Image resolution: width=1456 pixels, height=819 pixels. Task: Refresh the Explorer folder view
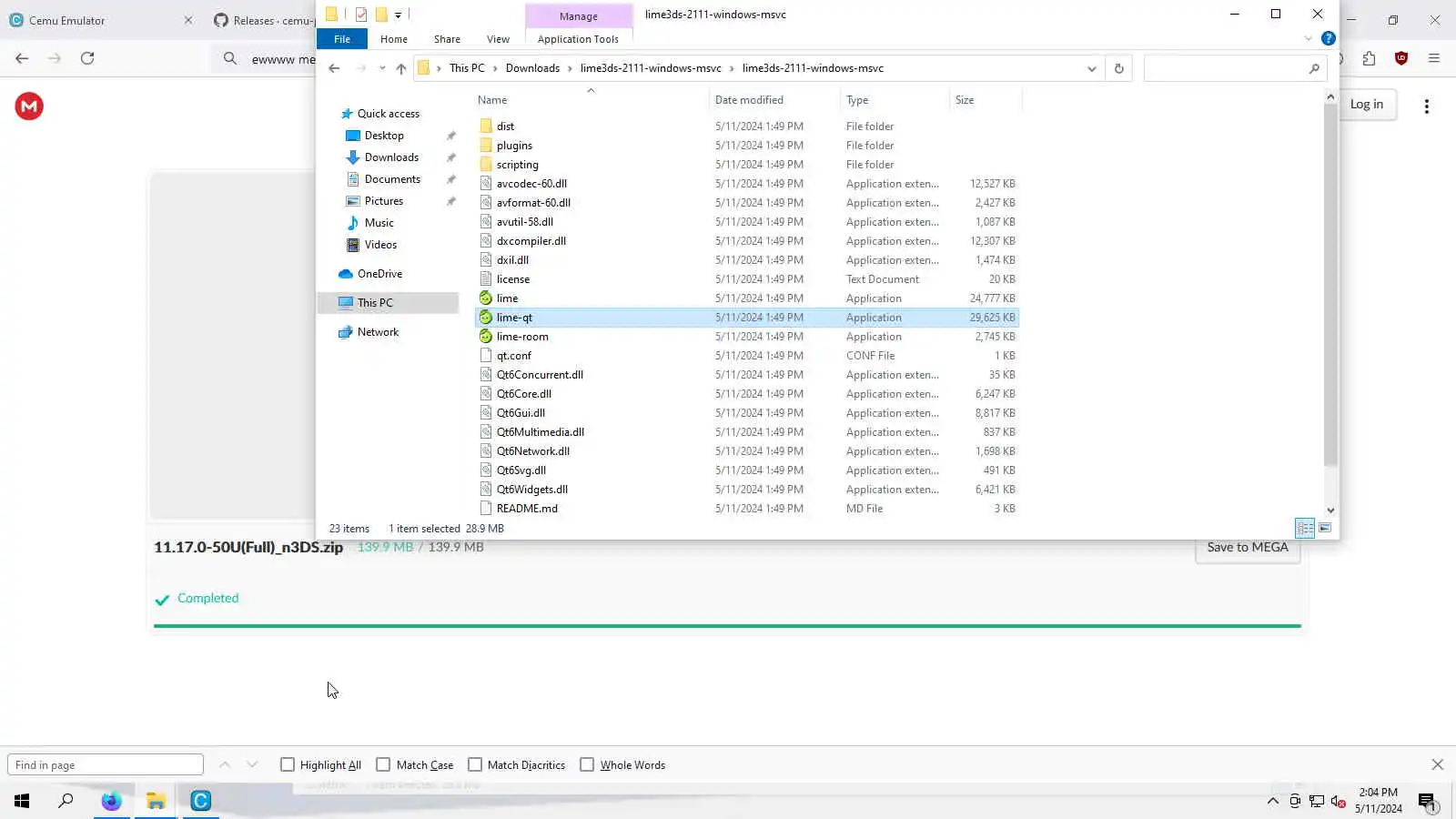(x=1118, y=68)
